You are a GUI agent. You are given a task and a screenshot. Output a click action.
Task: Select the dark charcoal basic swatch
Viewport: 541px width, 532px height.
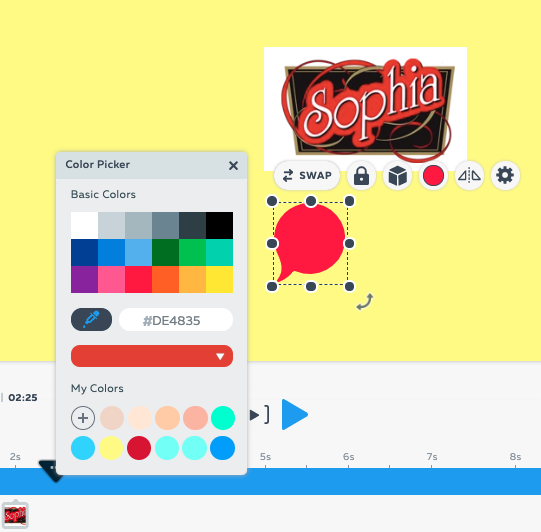click(193, 225)
